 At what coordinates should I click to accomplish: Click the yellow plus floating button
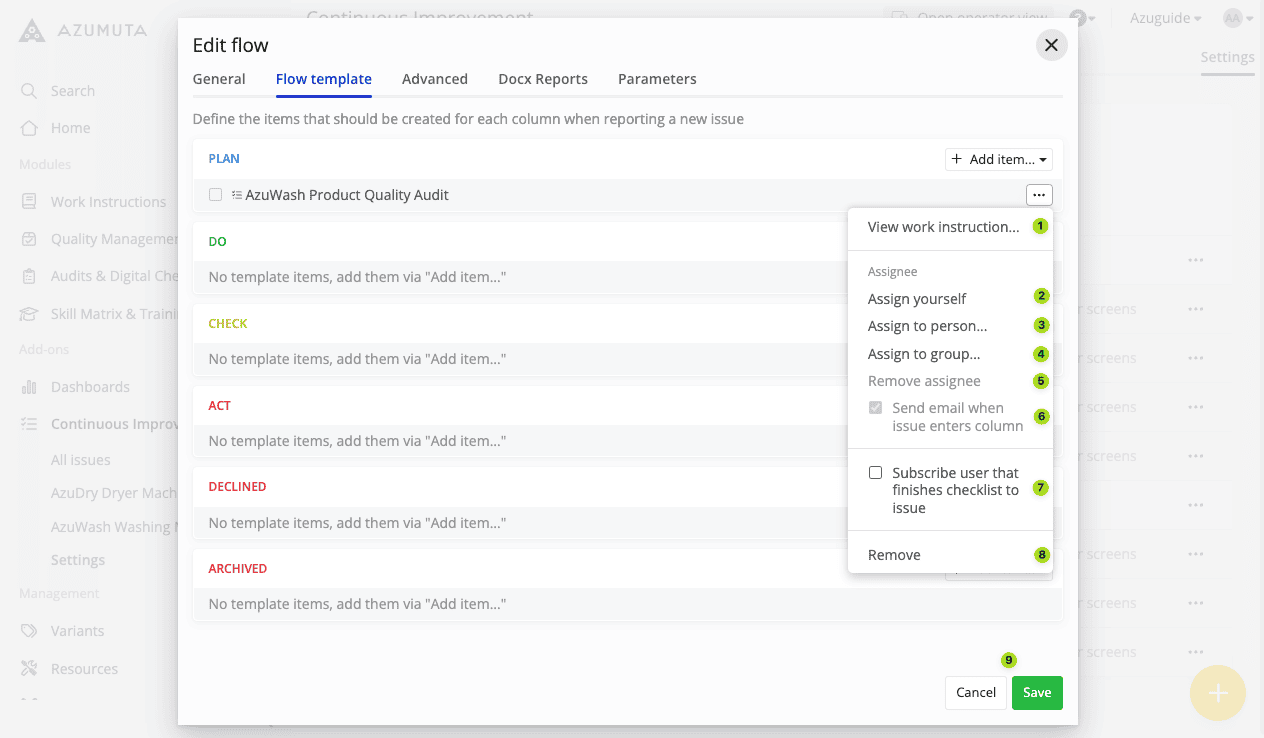coord(1217,693)
